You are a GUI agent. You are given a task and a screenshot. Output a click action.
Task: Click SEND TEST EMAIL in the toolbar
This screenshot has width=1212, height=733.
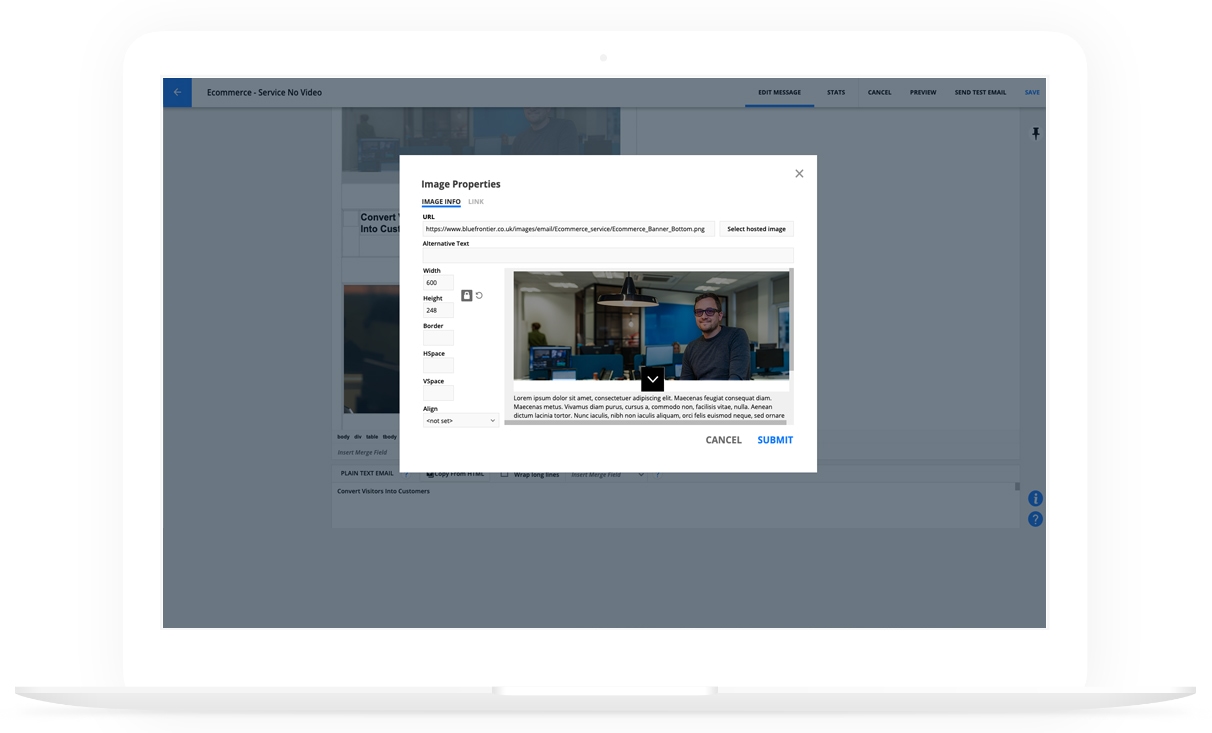coord(981,92)
